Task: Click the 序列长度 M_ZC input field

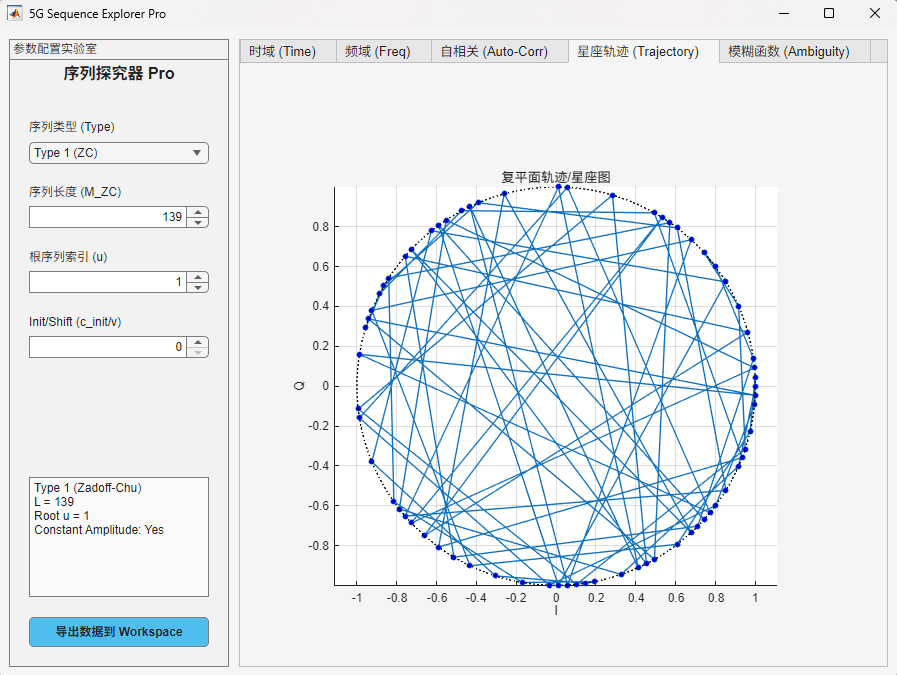Action: click(108, 217)
